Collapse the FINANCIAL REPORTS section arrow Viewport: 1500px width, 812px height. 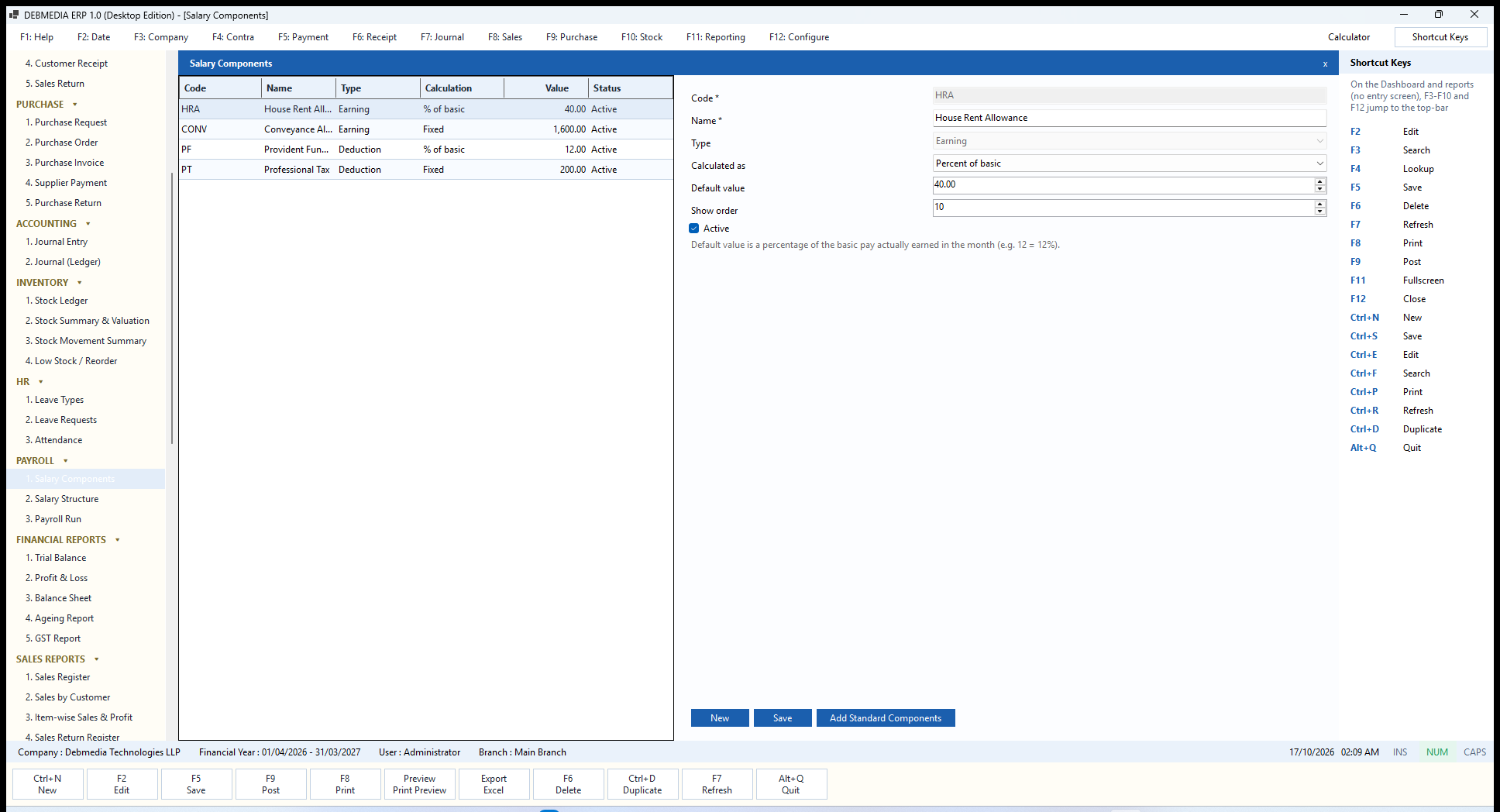point(118,540)
